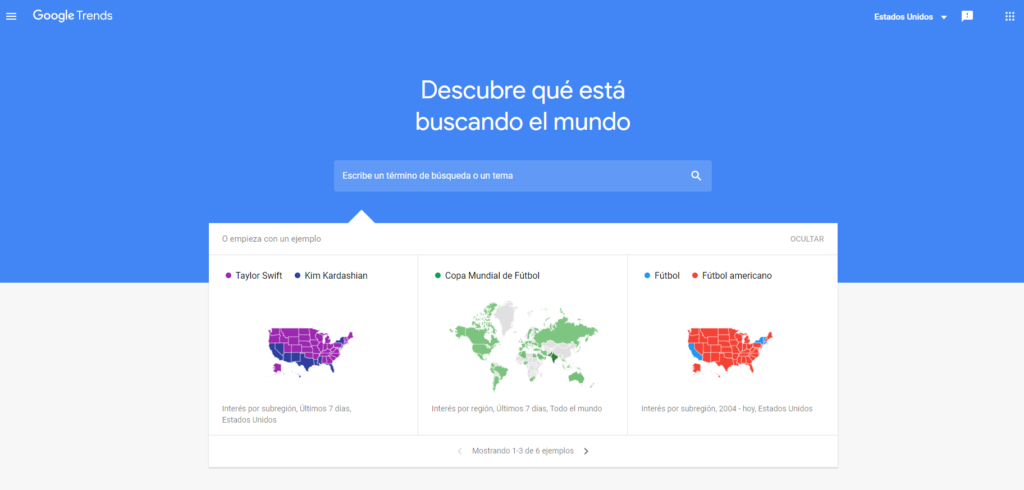The width and height of the screenshot is (1024, 490).
Task: Click the Interés por región world caption
Action: click(517, 409)
